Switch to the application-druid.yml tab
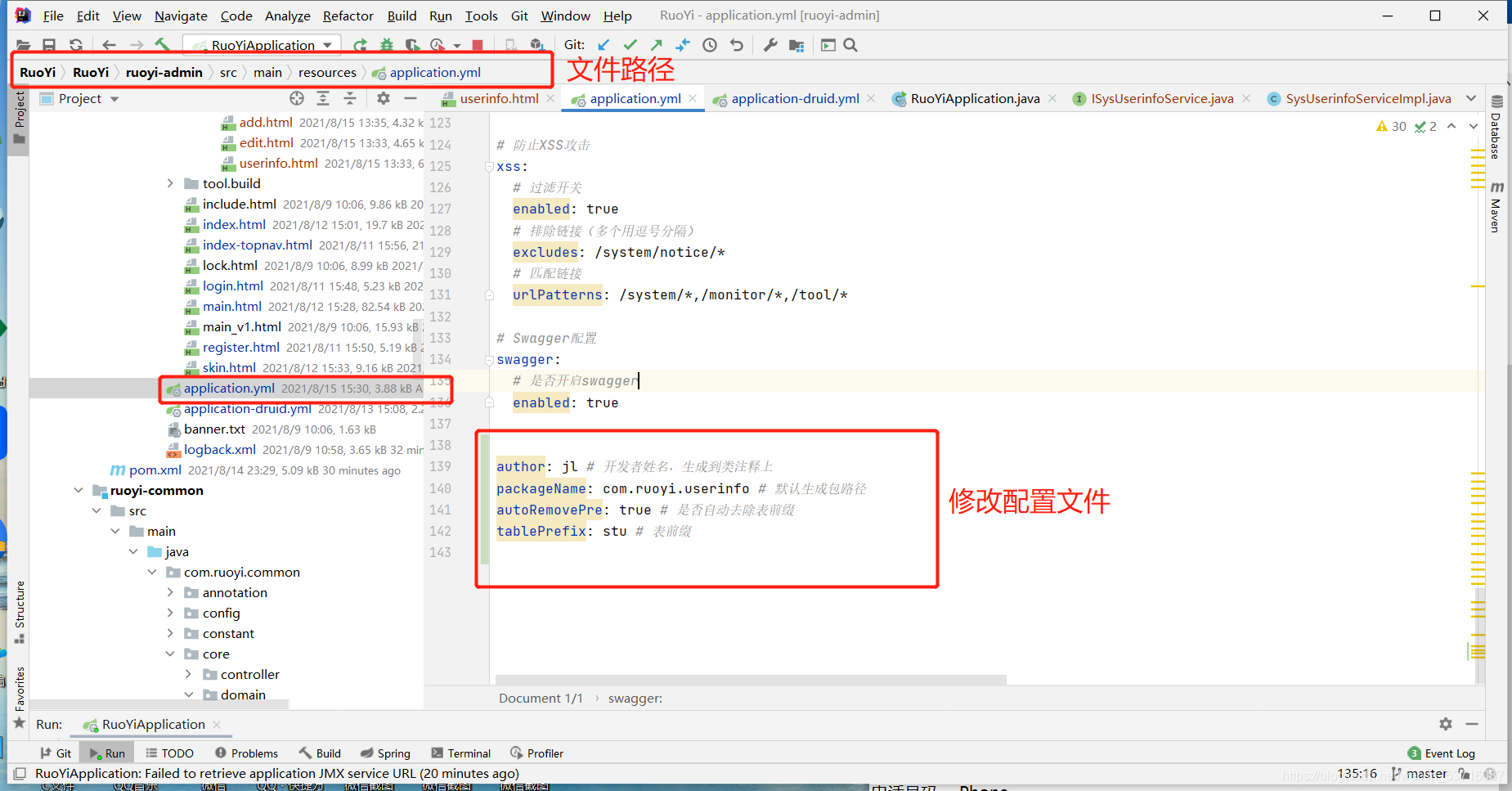1512x791 pixels. (795, 98)
